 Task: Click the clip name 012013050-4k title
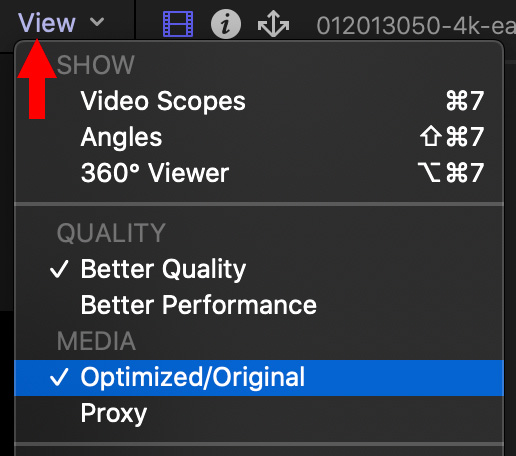(x=416, y=25)
